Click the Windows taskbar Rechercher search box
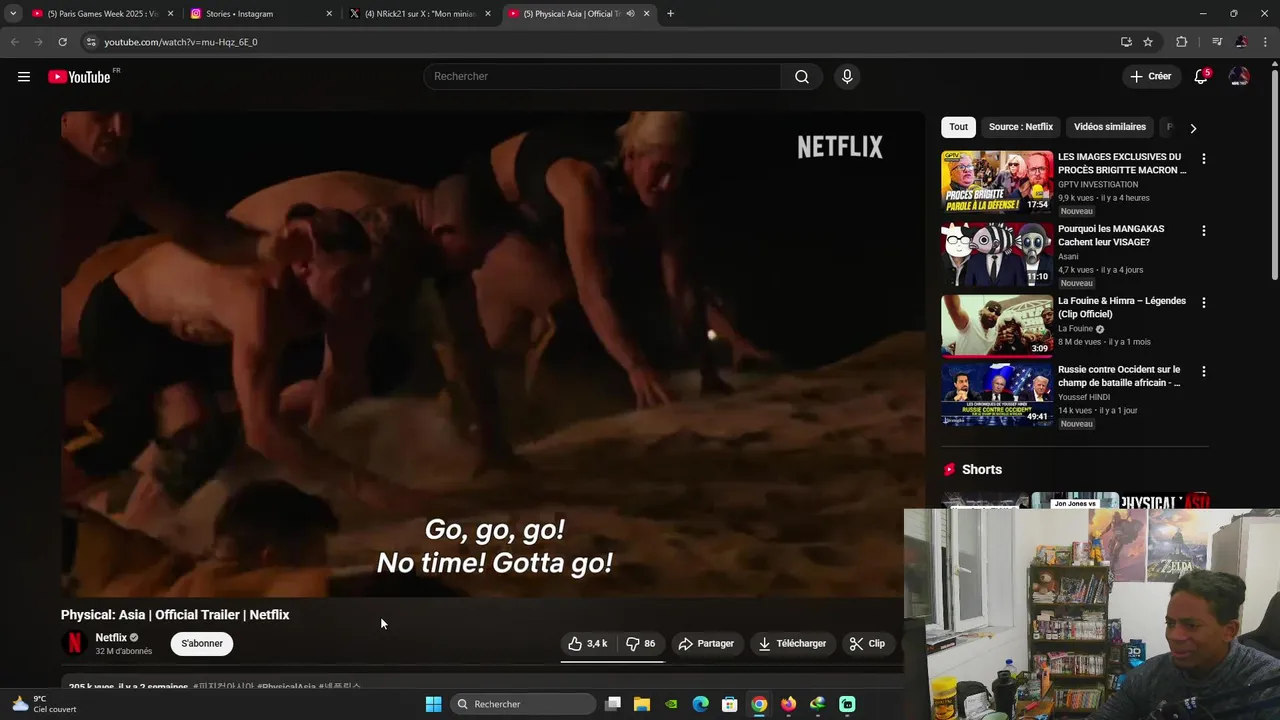 (523, 704)
